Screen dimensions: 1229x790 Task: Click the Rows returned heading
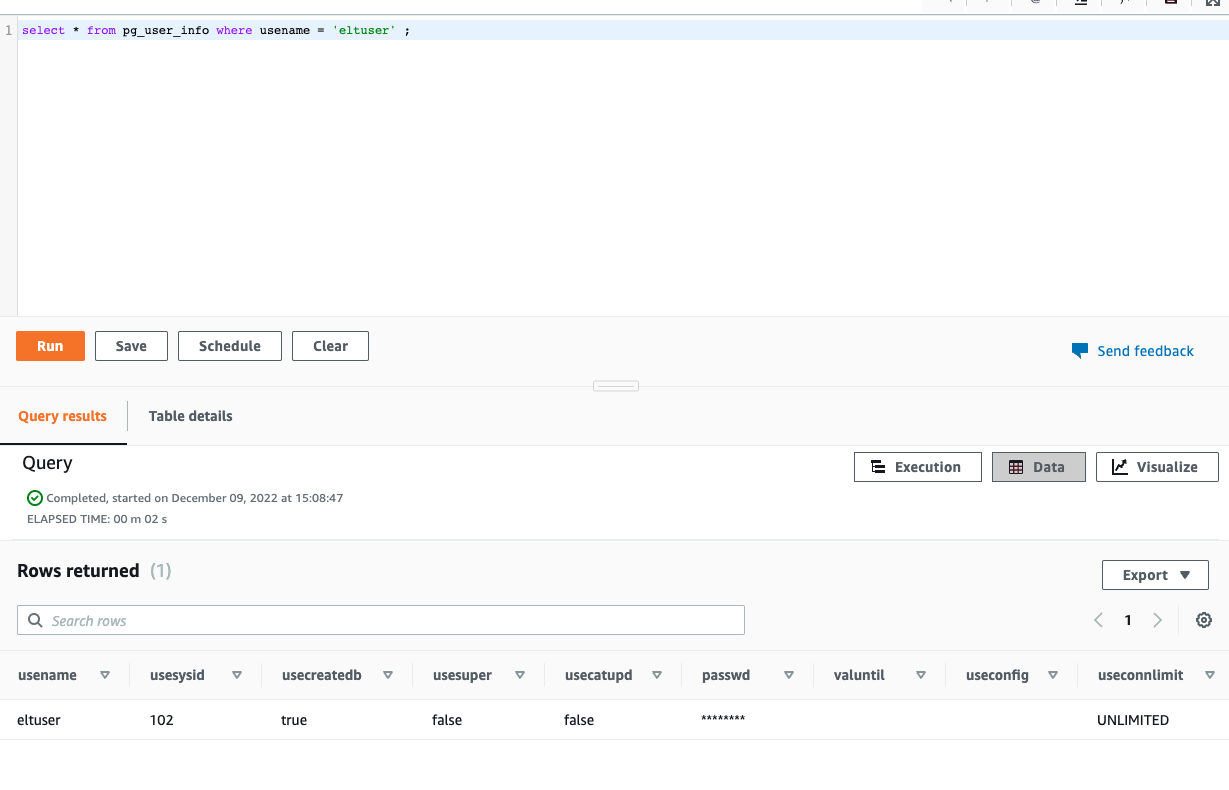tap(78, 571)
